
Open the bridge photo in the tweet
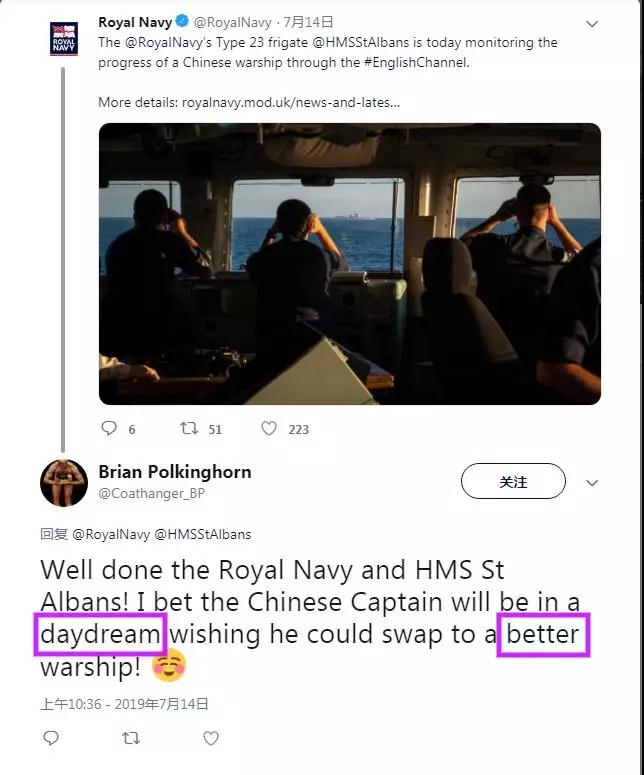pos(350,264)
